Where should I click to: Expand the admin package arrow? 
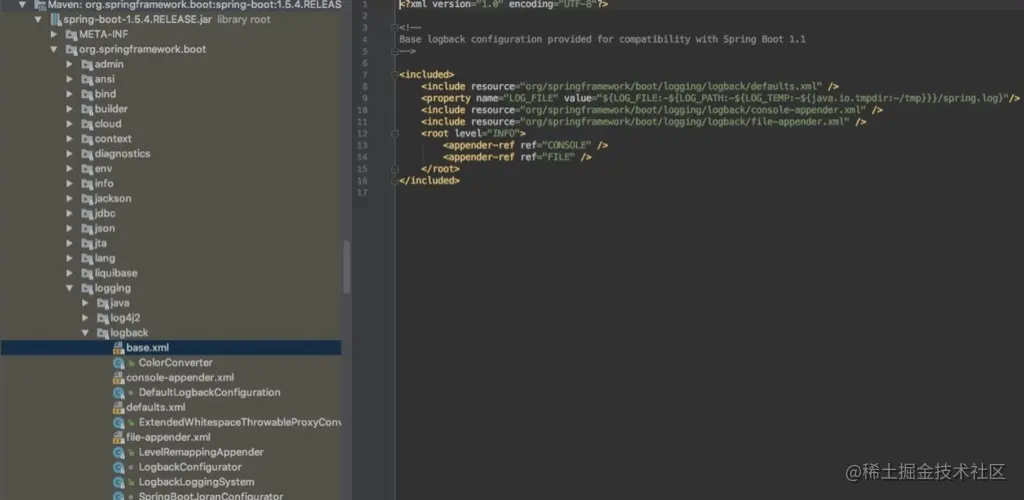[69, 64]
